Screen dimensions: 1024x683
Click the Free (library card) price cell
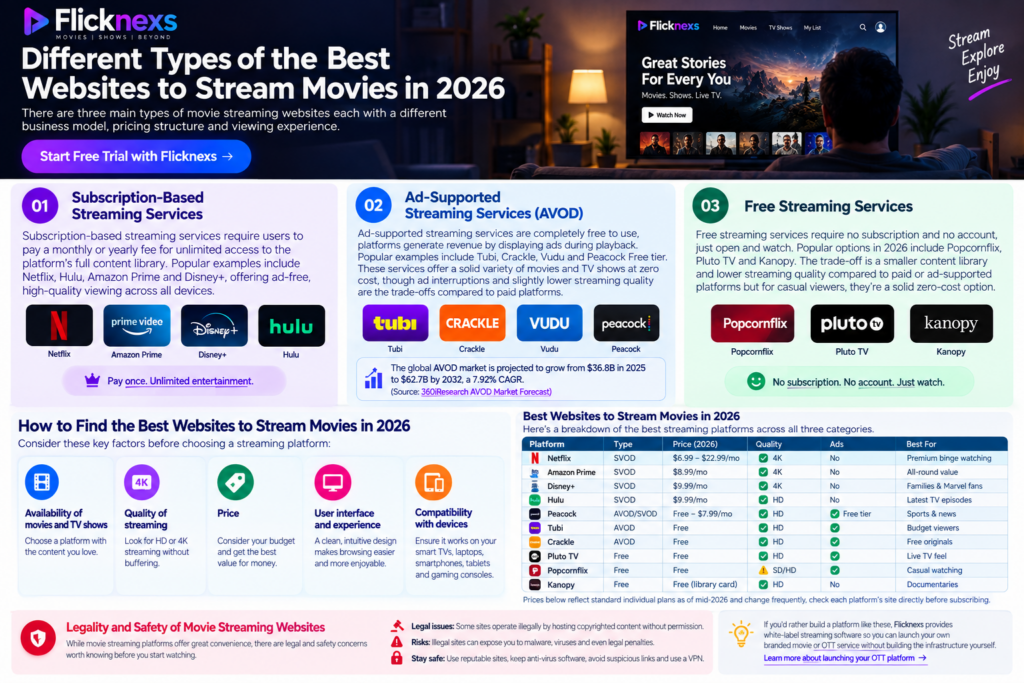(x=705, y=584)
